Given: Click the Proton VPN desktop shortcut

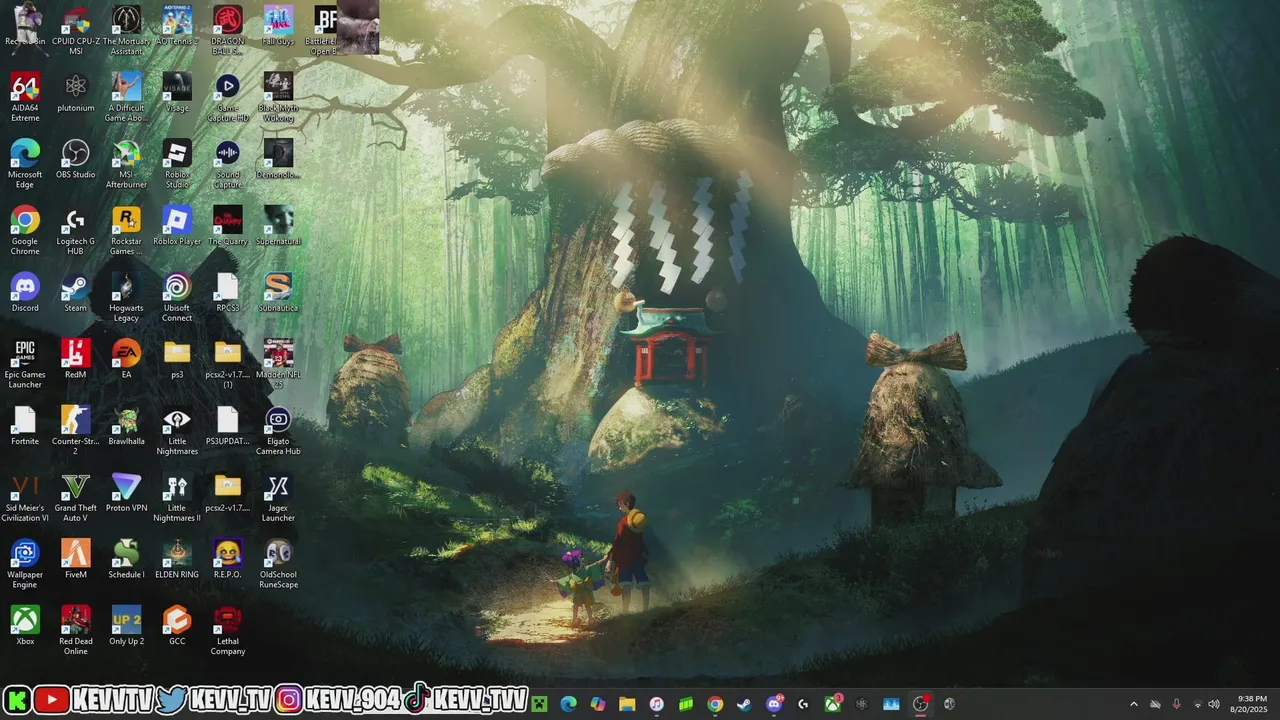Looking at the screenshot, I should click(126, 493).
